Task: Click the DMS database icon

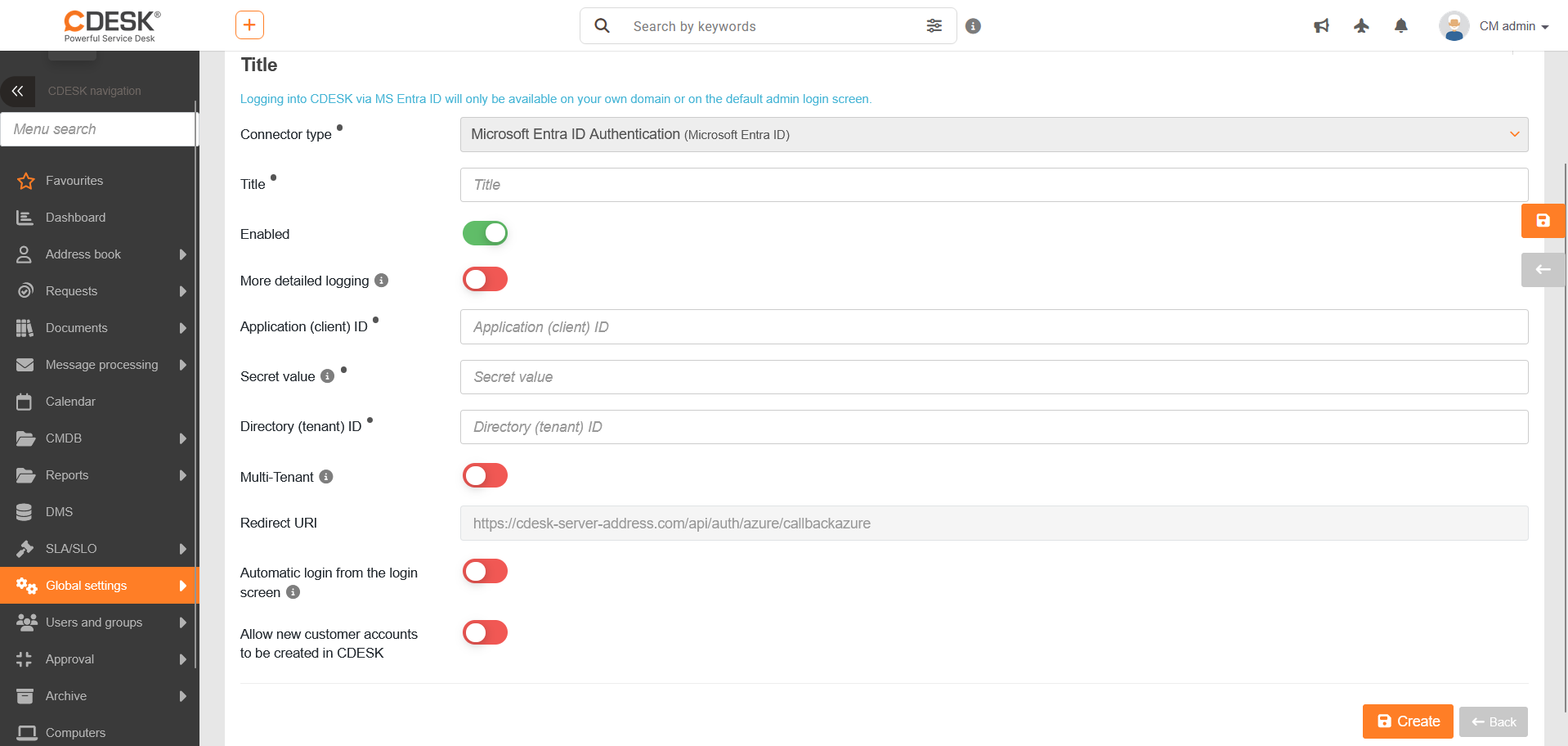Action: point(25,512)
